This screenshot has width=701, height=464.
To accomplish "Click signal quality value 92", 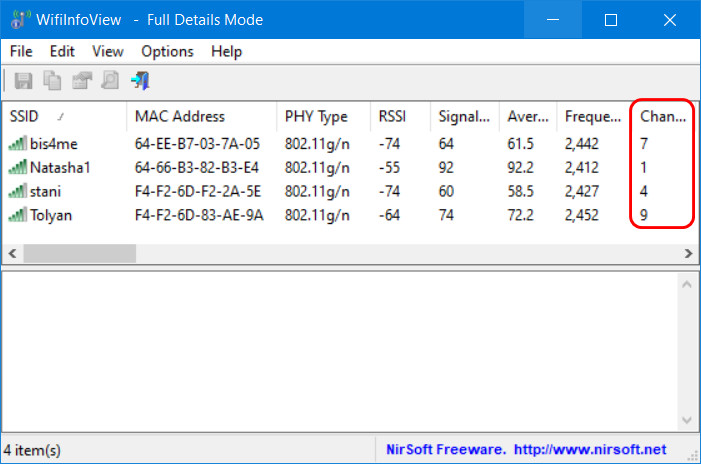I will (x=446, y=167).
